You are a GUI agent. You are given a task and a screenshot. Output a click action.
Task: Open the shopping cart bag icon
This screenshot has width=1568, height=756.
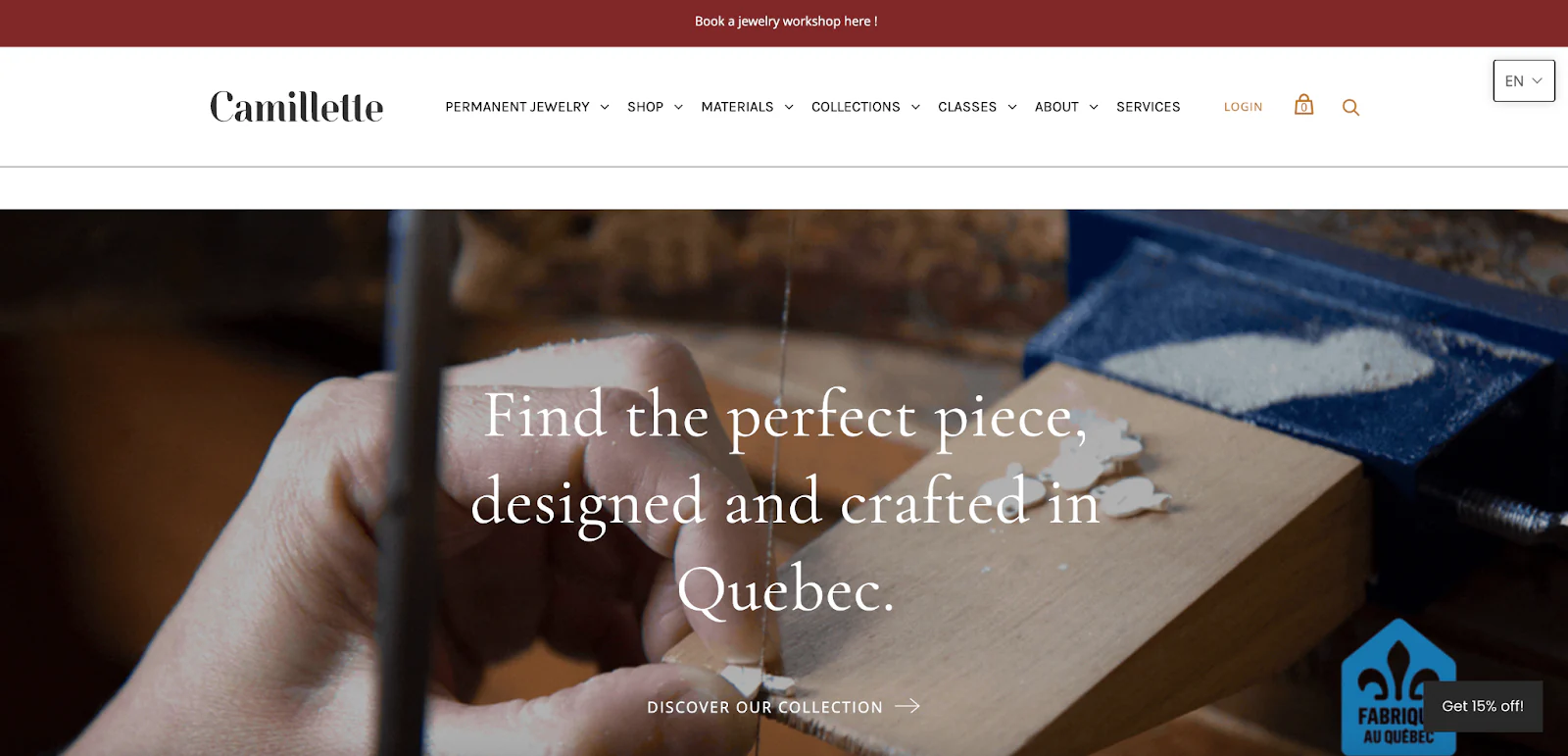[1303, 106]
